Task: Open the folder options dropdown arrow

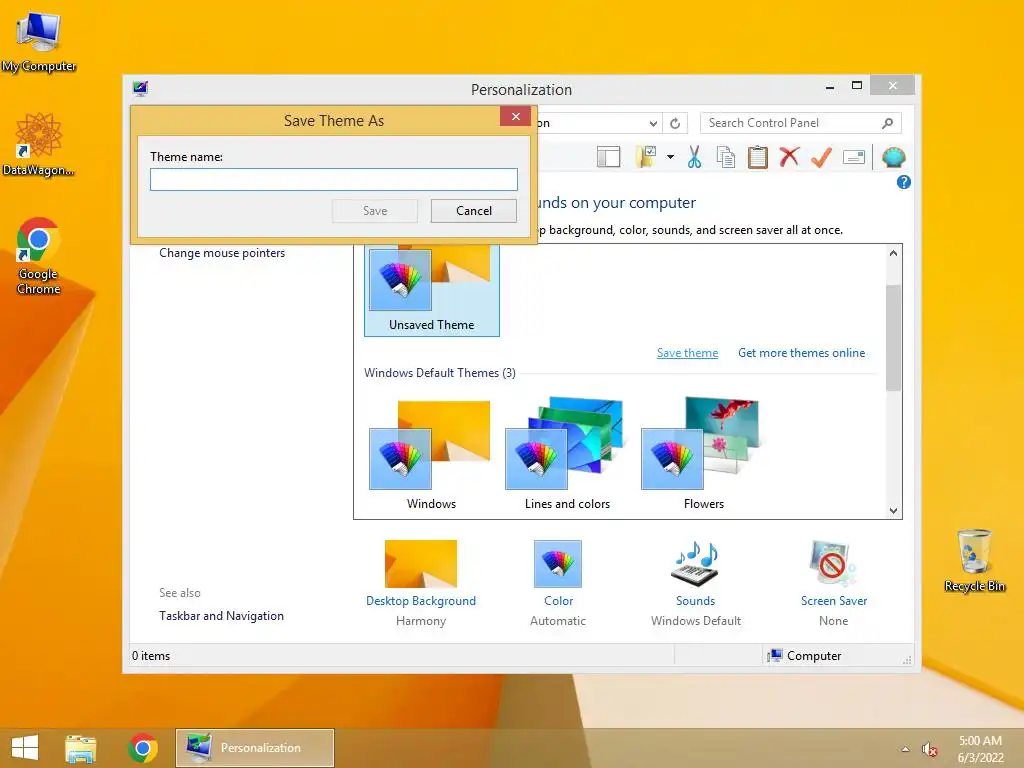Action: (670, 157)
